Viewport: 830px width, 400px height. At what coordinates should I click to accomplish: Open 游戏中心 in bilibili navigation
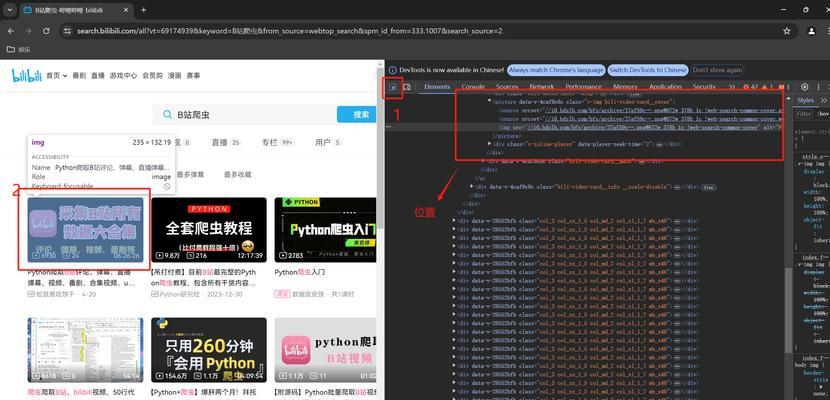click(x=123, y=76)
